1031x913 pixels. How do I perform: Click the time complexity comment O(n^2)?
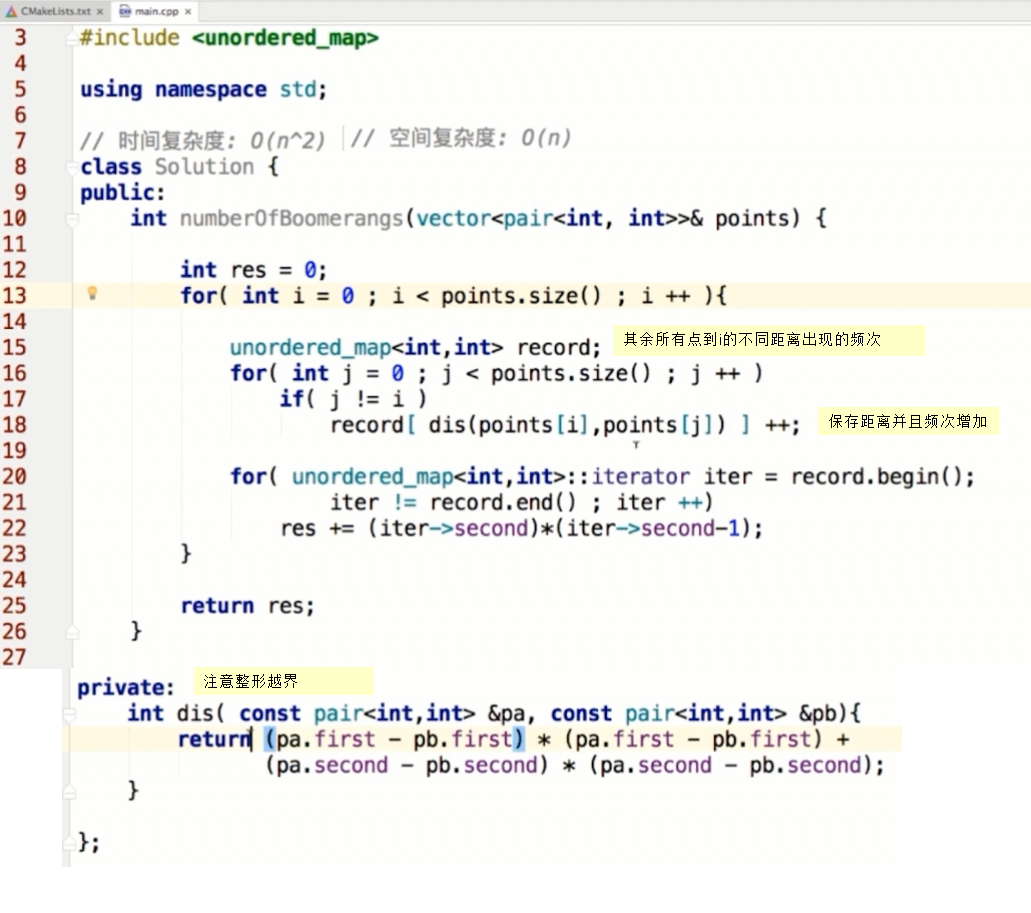[203, 141]
